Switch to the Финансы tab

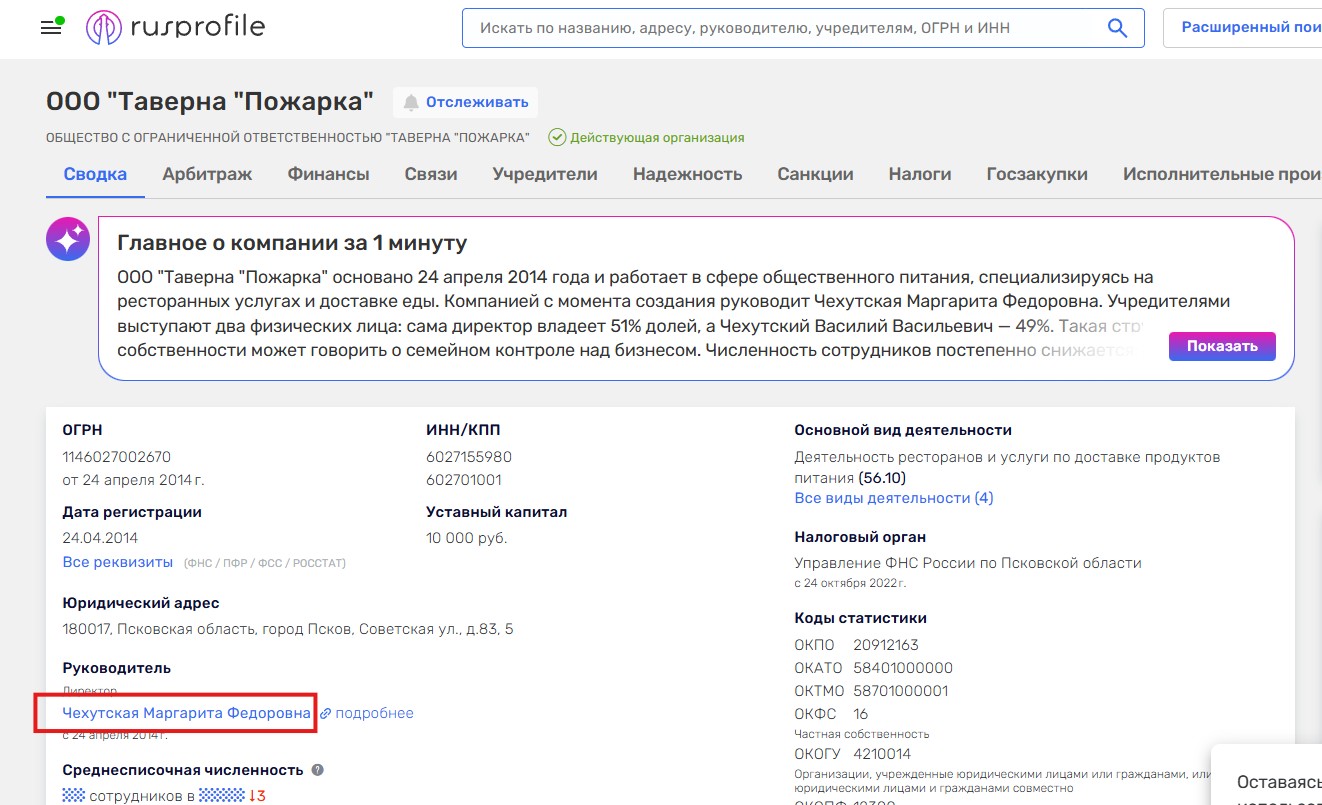pyautogui.click(x=328, y=174)
